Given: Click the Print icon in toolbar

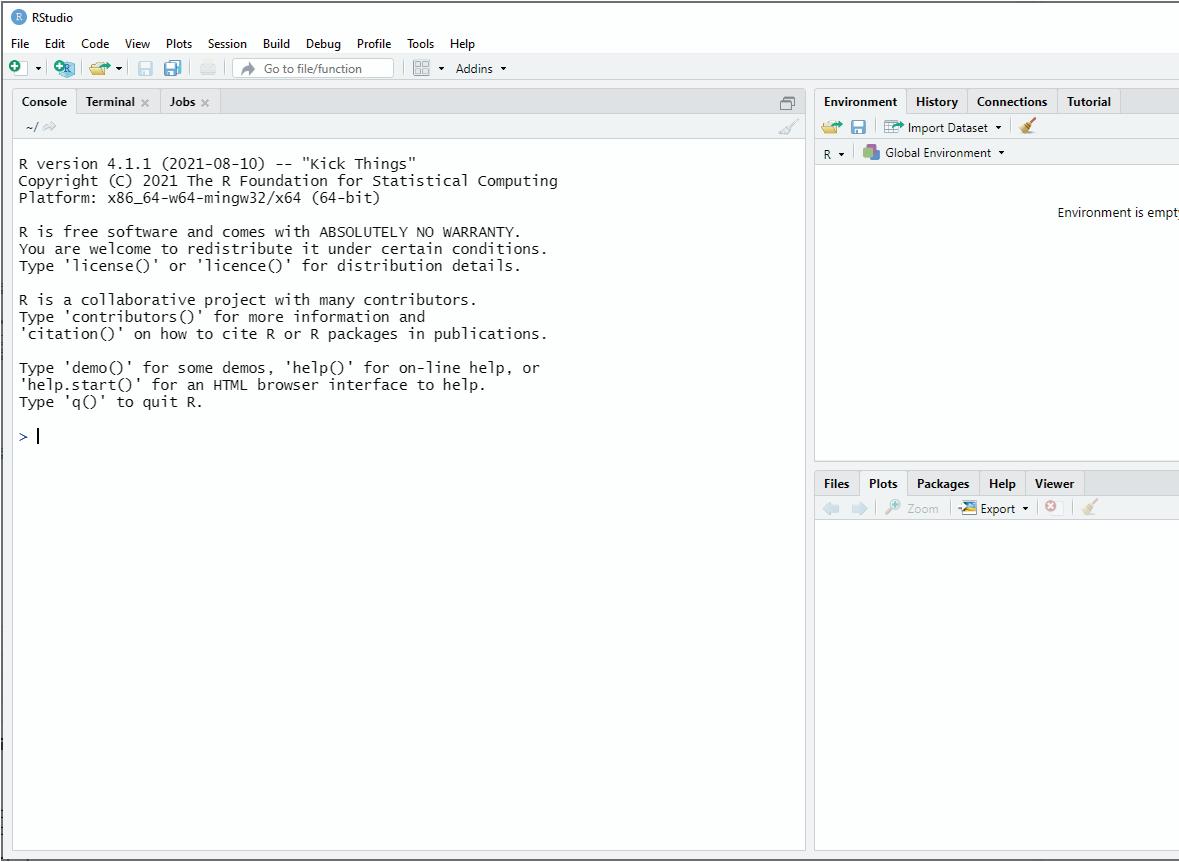Looking at the screenshot, I should (x=208, y=68).
